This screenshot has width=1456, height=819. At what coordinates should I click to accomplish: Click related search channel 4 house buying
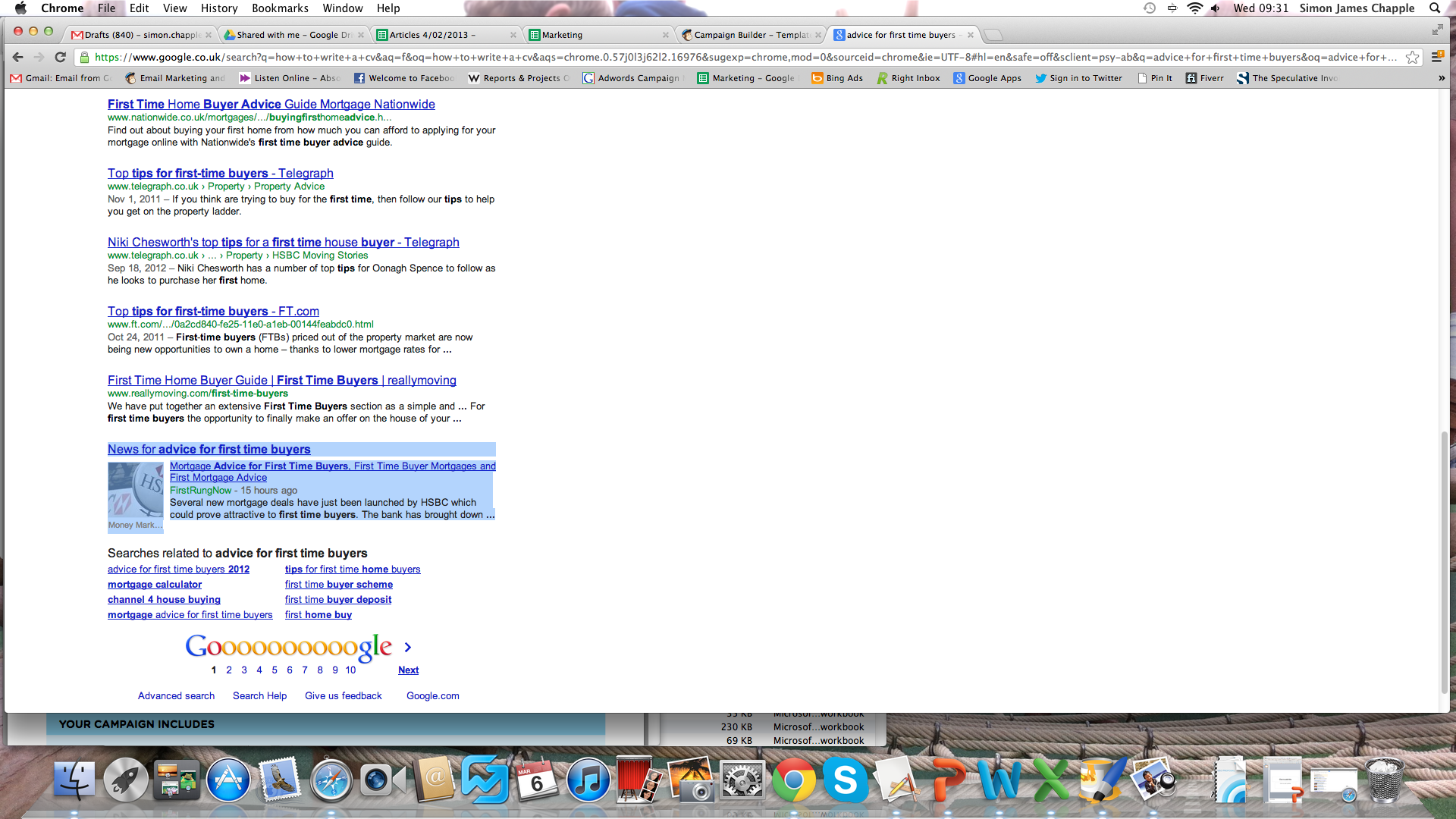164,599
